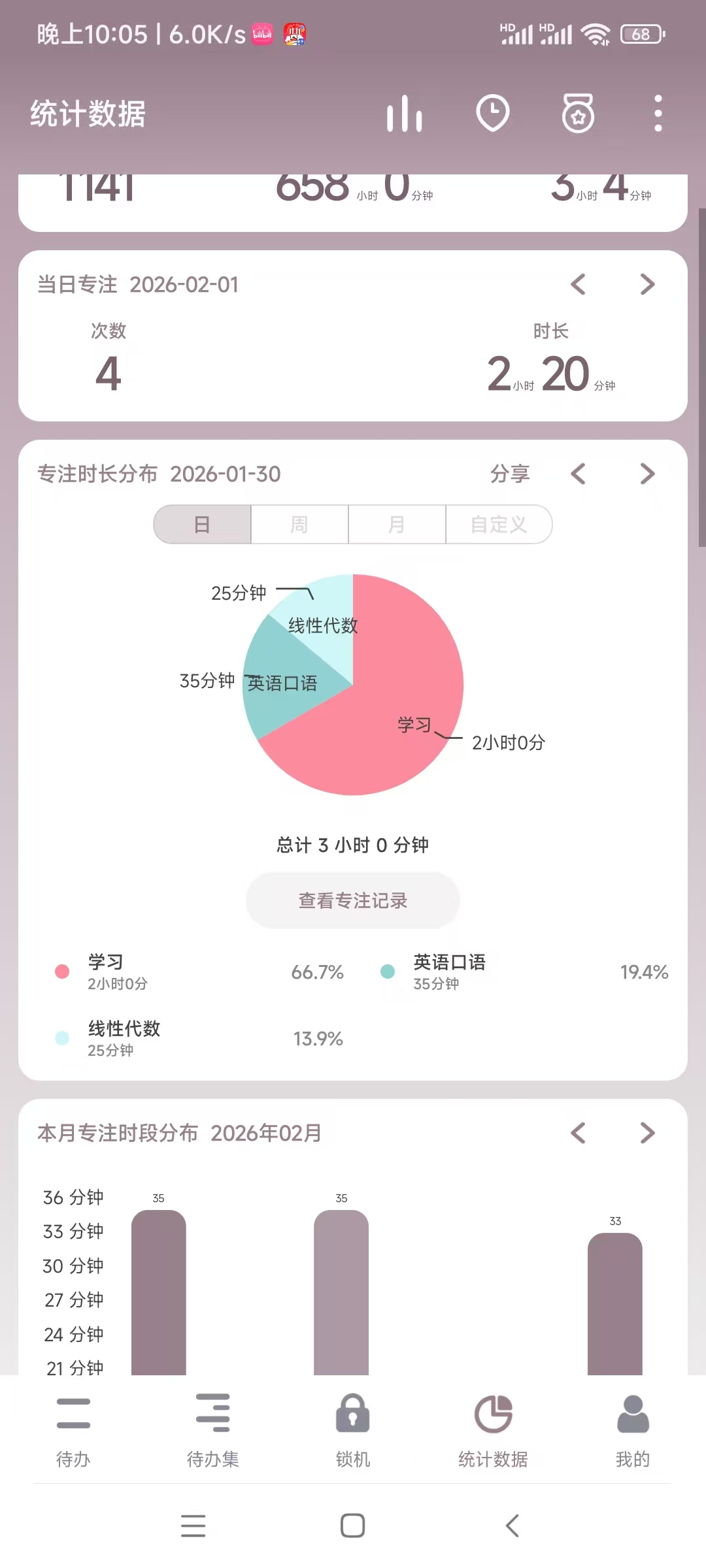This screenshot has width=706, height=1568.
Task: Select the 自定义 custom range tab
Action: click(x=499, y=524)
